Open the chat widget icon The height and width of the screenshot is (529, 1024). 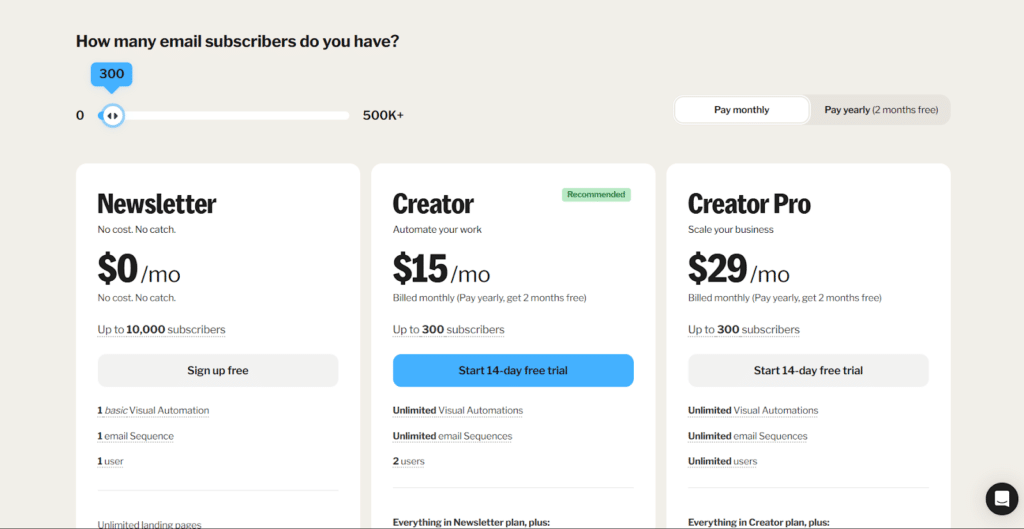[1002, 499]
